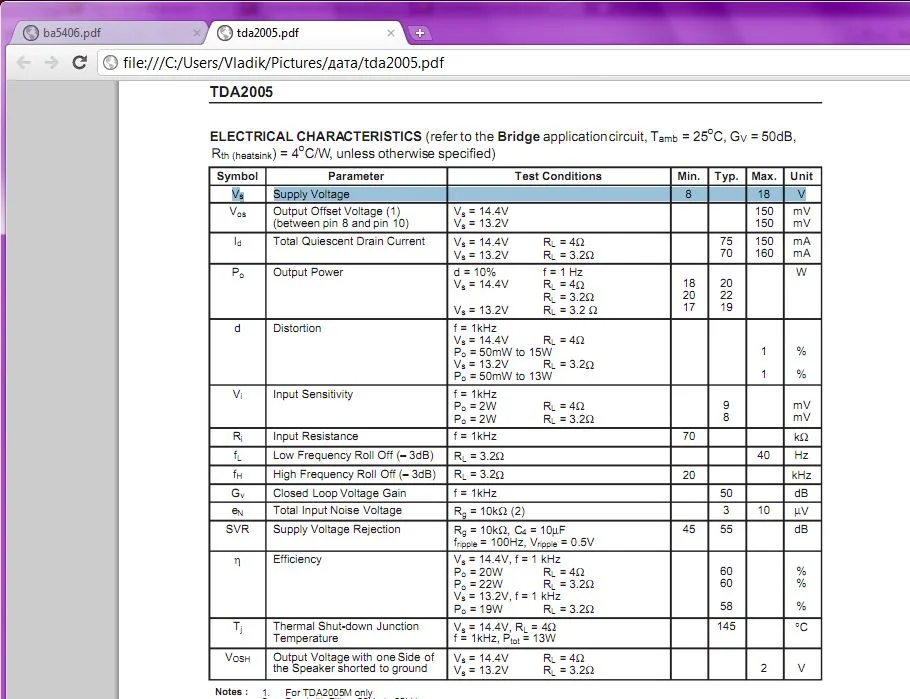
Task: Click 'fripple = 100Hz, Vripple = 0.5V' condition
Action: point(523,542)
